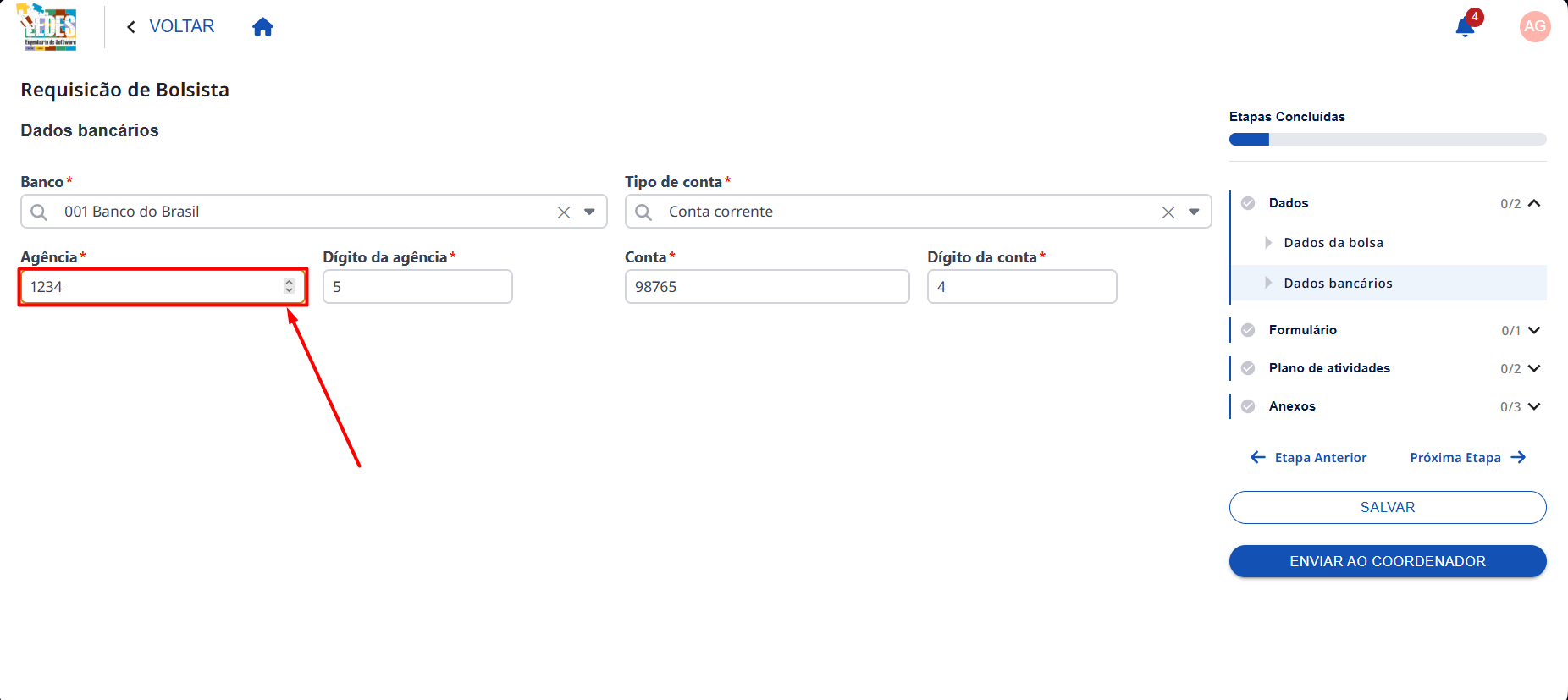Click the search icon in Banco field
This screenshot has width=1568, height=700.
39,212
